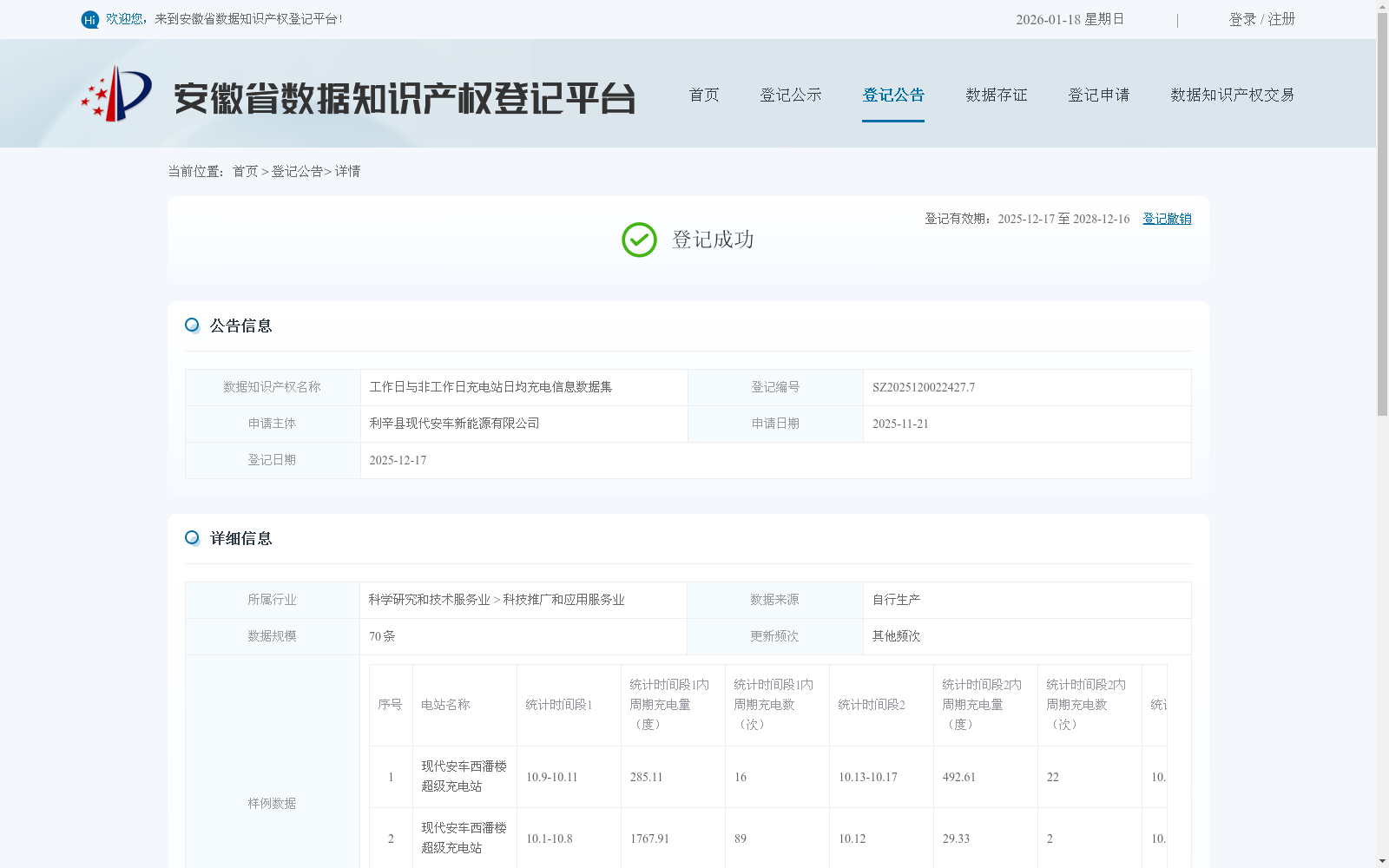Click cell value 10.13-10.17
Viewport: 1389px width, 868px height.
coord(867,777)
